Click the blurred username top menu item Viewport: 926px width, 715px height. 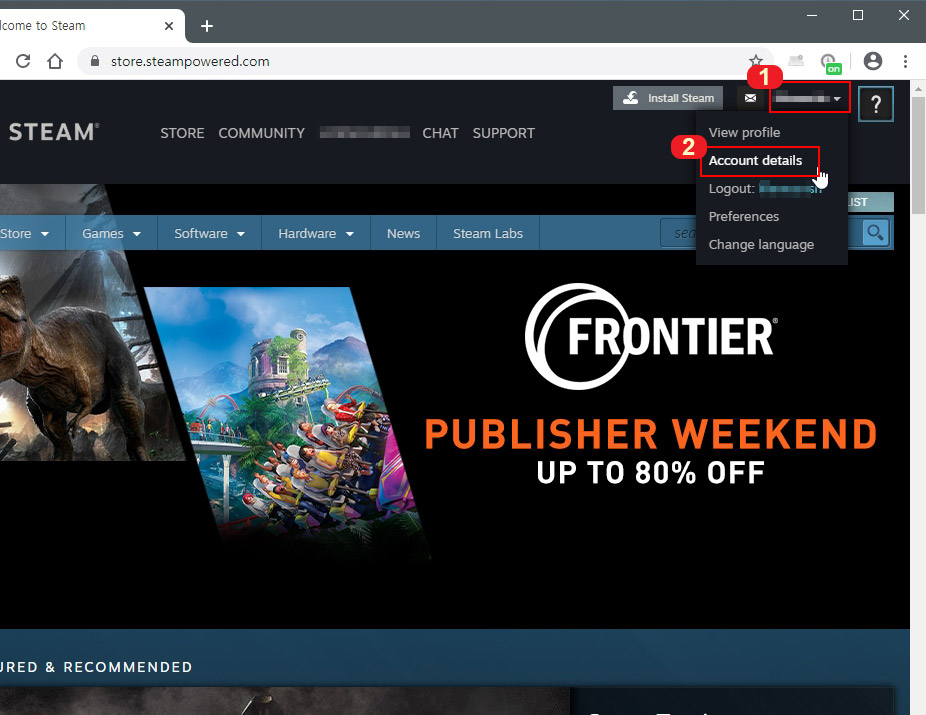tap(364, 133)
